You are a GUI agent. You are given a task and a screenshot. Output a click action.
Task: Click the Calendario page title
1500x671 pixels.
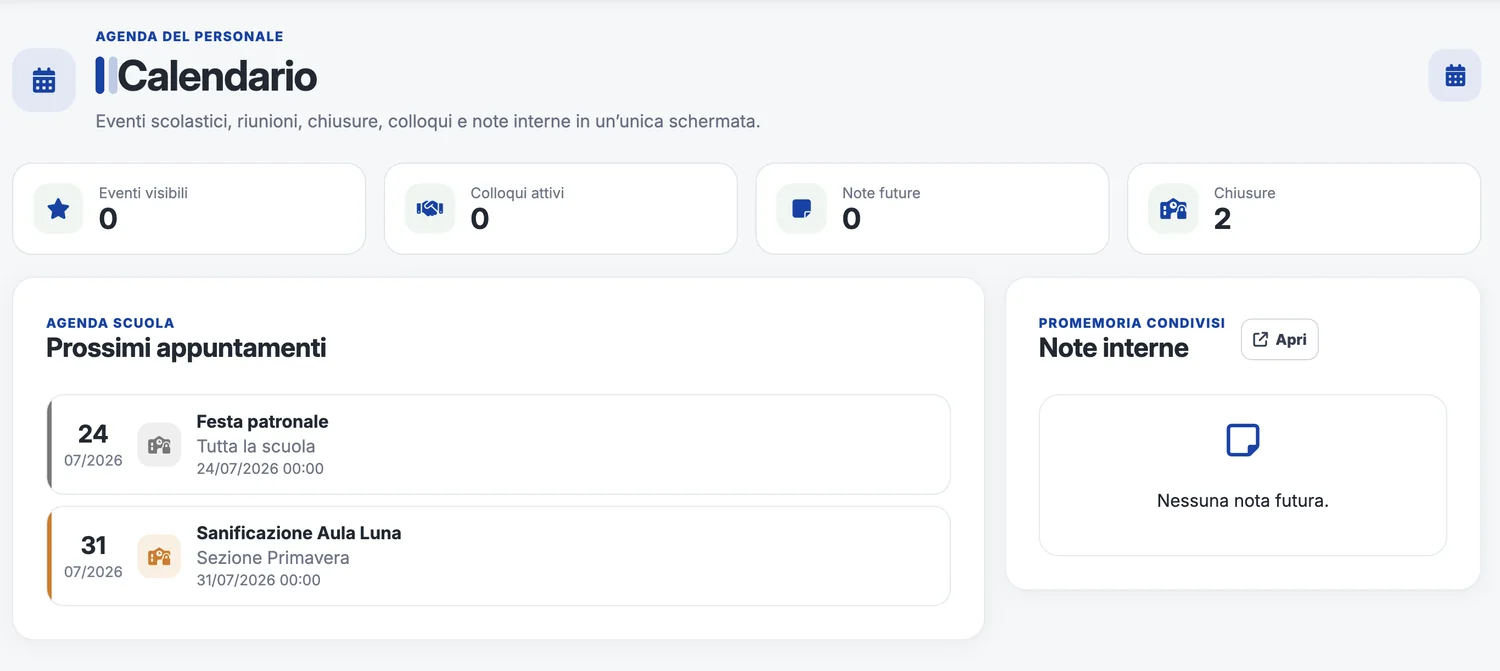point(217,76)
